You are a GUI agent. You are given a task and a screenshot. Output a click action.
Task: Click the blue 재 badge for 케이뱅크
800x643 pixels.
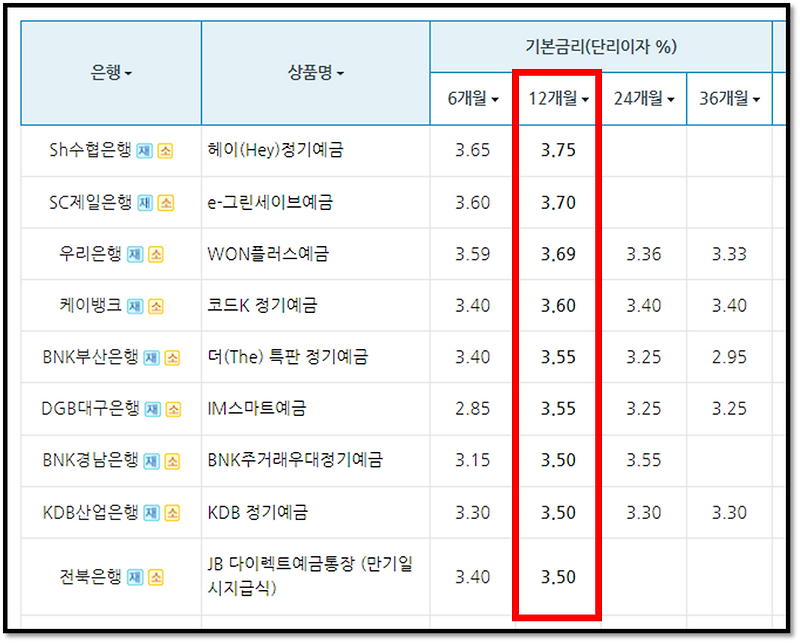135,306
